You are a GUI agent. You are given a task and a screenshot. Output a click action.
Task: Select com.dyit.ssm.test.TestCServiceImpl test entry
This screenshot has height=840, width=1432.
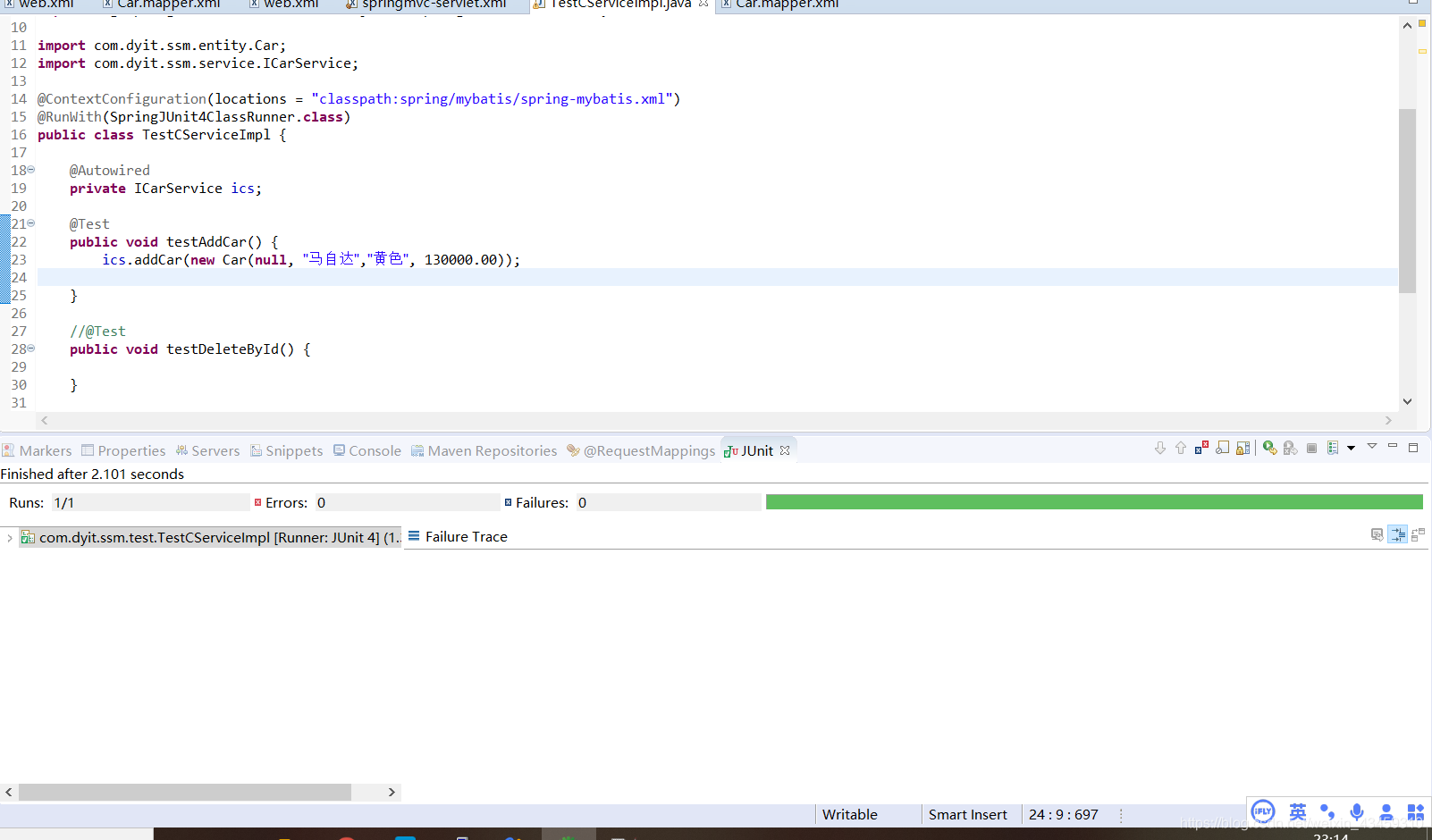210,537
